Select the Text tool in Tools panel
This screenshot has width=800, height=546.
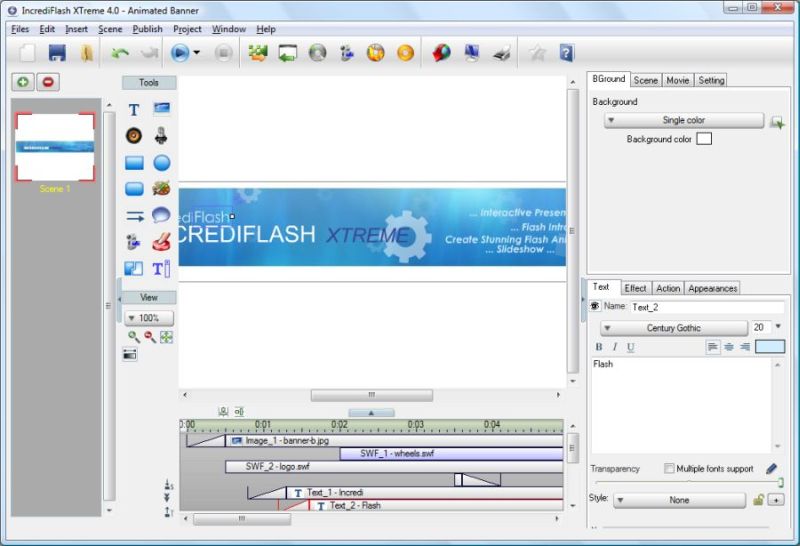(134, 109)
